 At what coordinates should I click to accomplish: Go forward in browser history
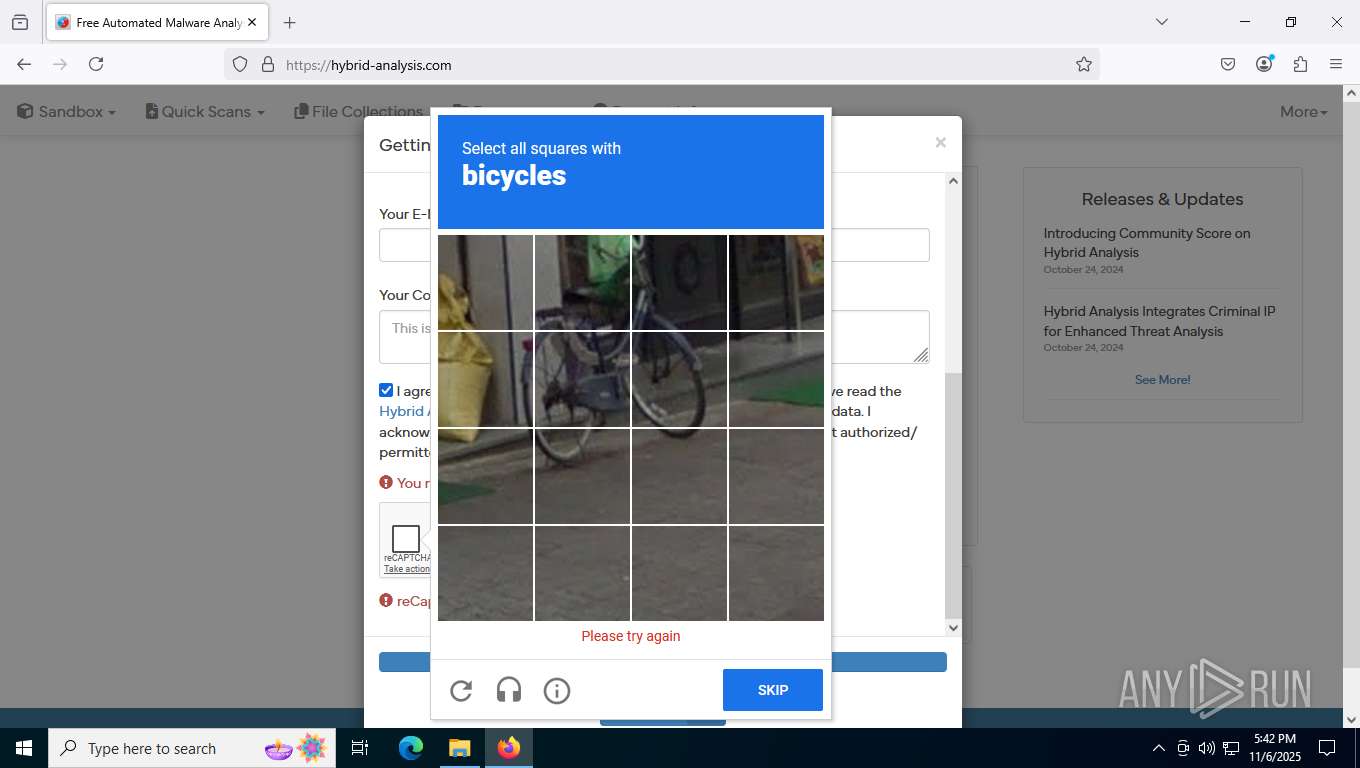pyautogui.click(x=60, y=64)
